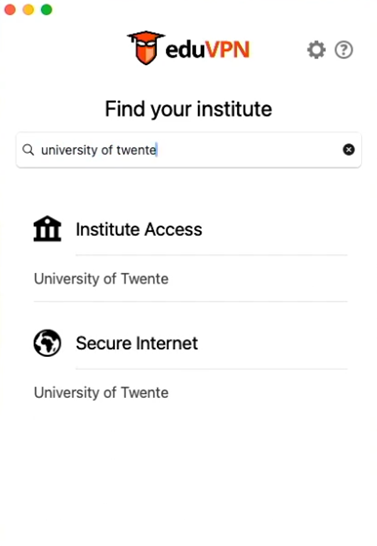Click the eduVPN shield mascot logo
Image resolution: width=377 pixels, height=546 pixels.
point(146,48)
